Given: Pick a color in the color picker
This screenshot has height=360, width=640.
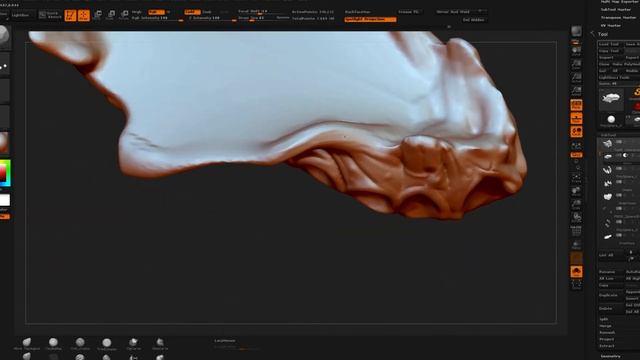Looking at the screenshot, I should pyautogui.click(x=5, y=173).
